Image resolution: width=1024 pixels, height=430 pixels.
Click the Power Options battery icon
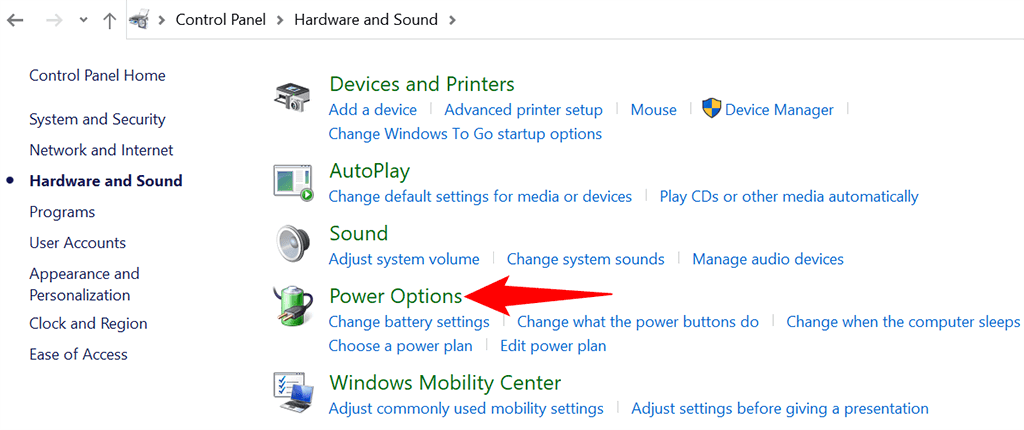point(294,306)
